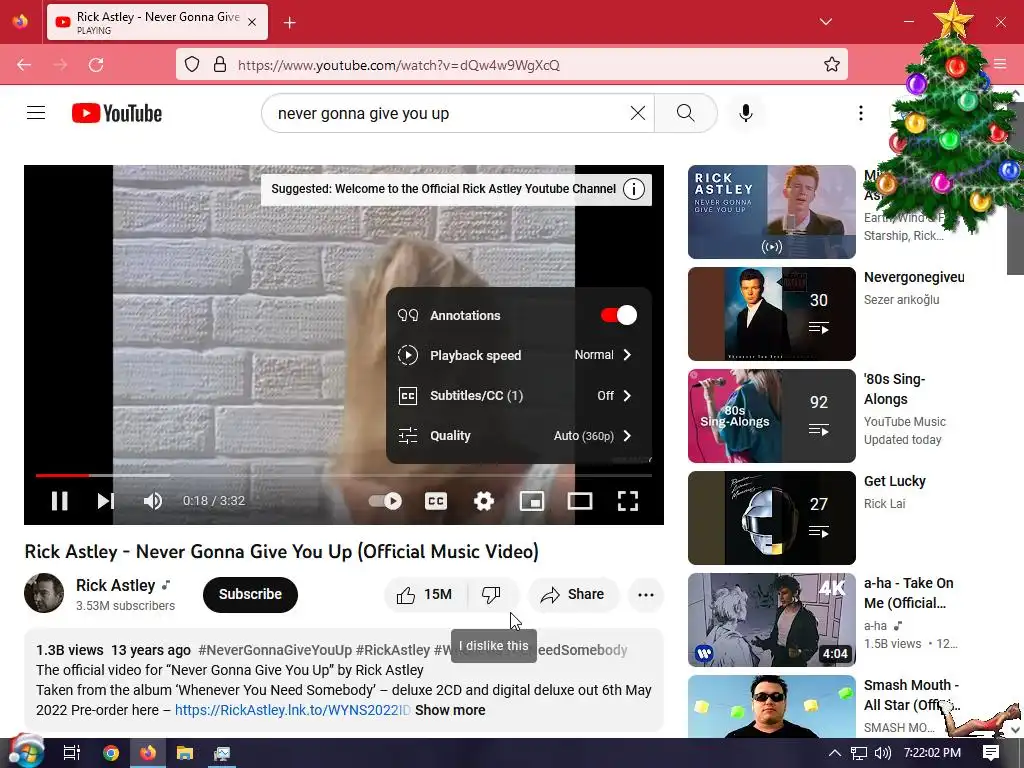The width and height of the screenshot is (1024, 768).
Task: List all tabs dropdown arrow
Action: [825, 22]
